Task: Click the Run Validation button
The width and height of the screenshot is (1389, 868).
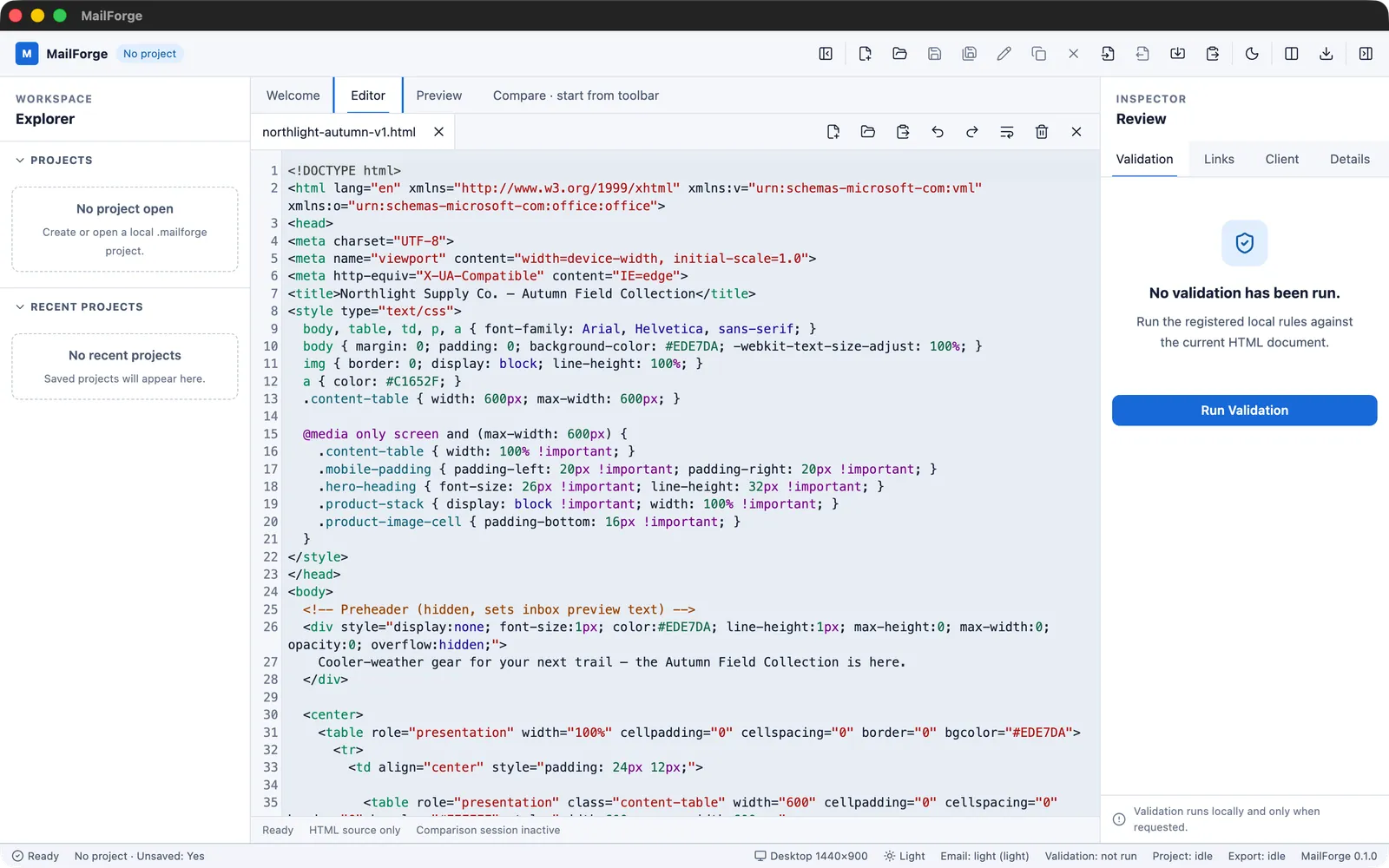Action: [1244, 411]
